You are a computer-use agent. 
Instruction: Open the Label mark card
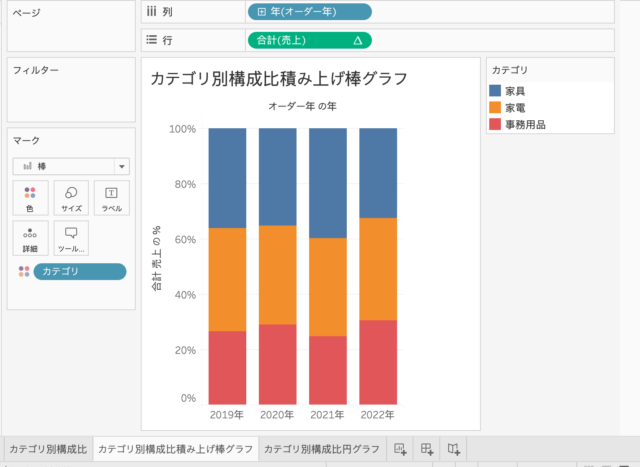[112, 198]
